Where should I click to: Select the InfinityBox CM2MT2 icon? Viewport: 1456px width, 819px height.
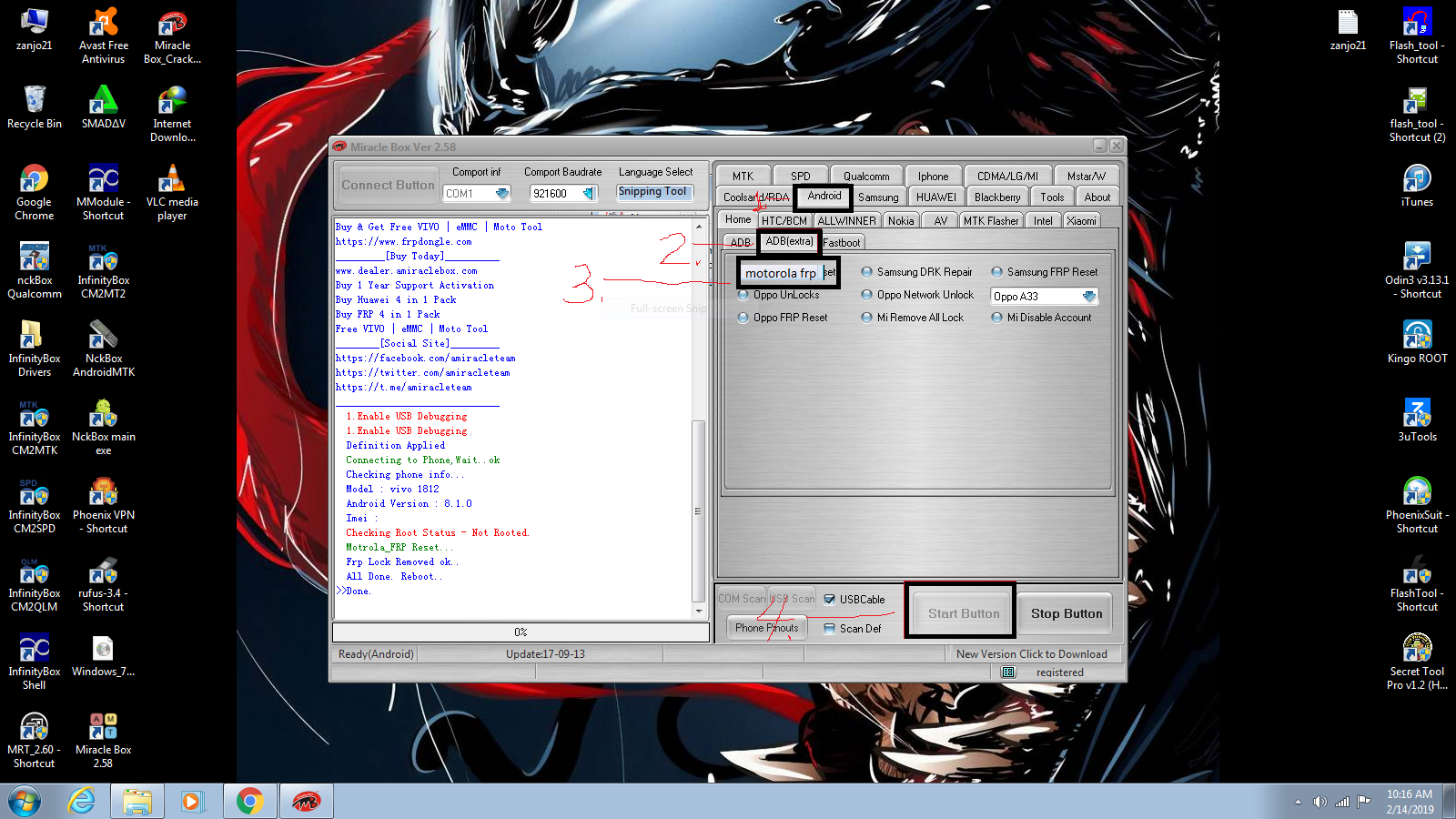104,271
